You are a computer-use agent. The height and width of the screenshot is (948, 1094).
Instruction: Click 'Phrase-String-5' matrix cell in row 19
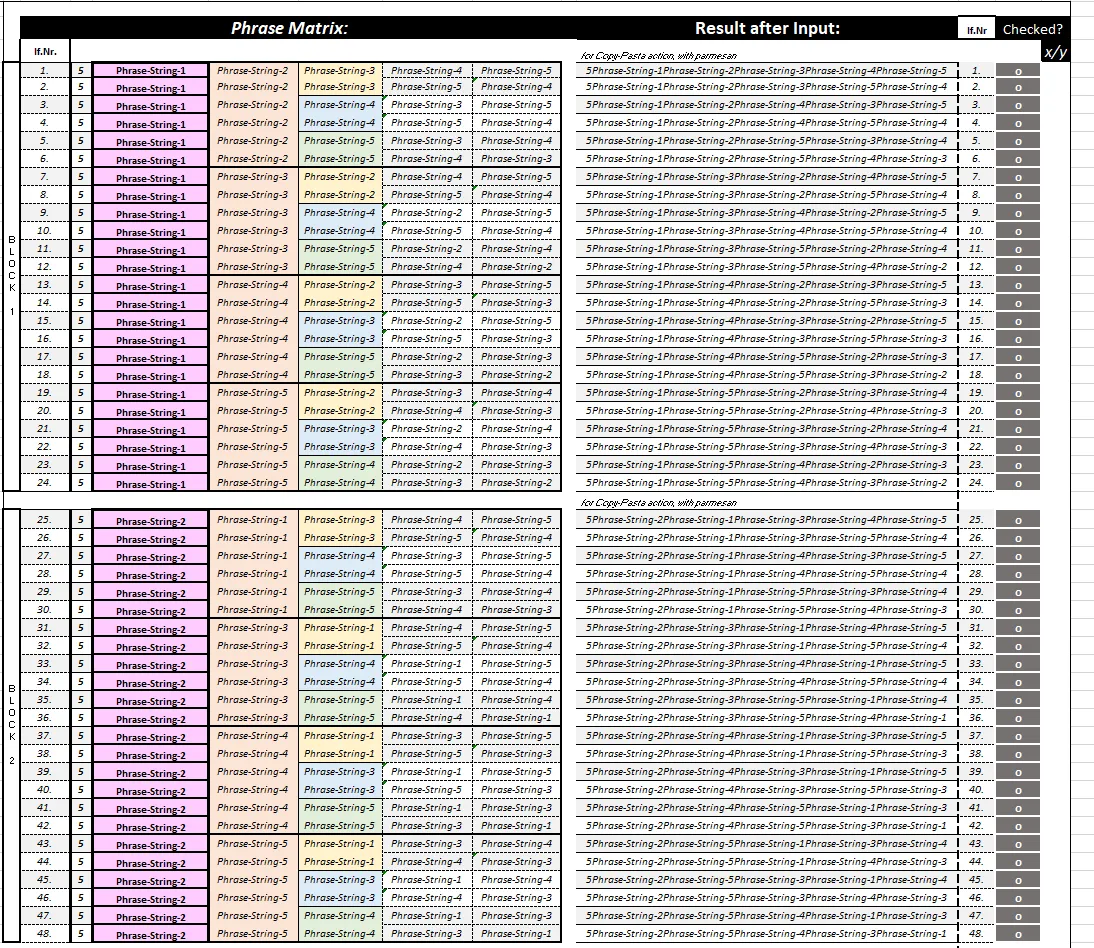[253, 393]
